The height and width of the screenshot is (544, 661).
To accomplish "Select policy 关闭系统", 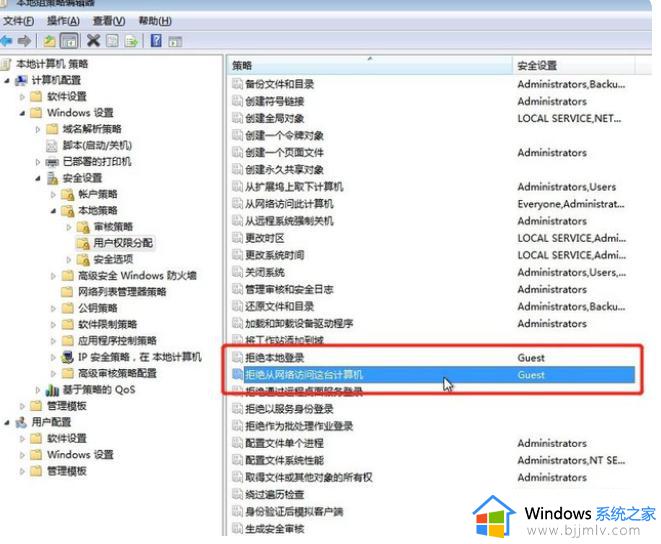I will click(265, 272).
